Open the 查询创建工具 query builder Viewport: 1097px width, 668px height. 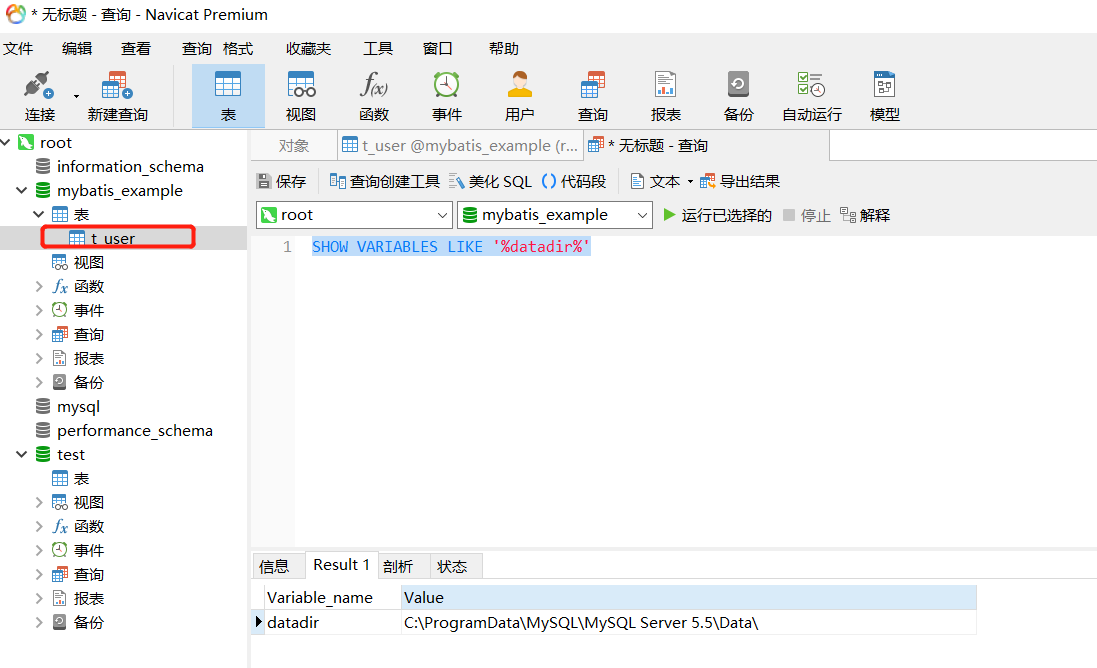pos(385,181)
